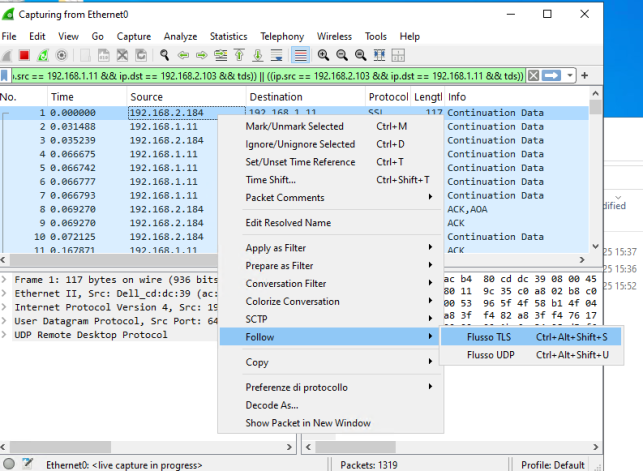Viewport: 643px width, 471px height.
Task: Toggle auto-scroll during live capture
Action: click(x=277, y=55)
